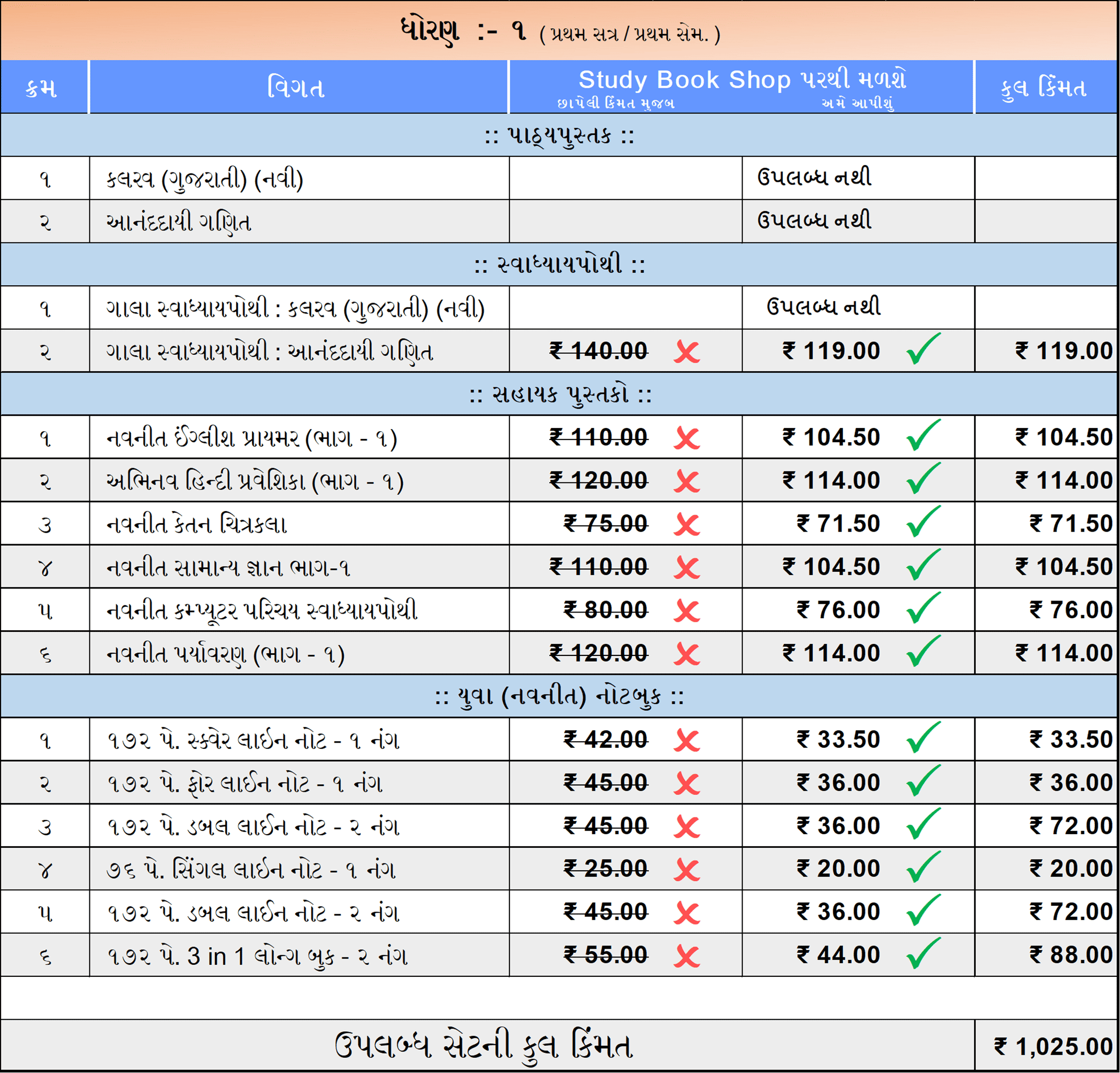1120x1073 pixels.
Task: Click red cross next to ₹ 42.00
Action: coord(686,741)
